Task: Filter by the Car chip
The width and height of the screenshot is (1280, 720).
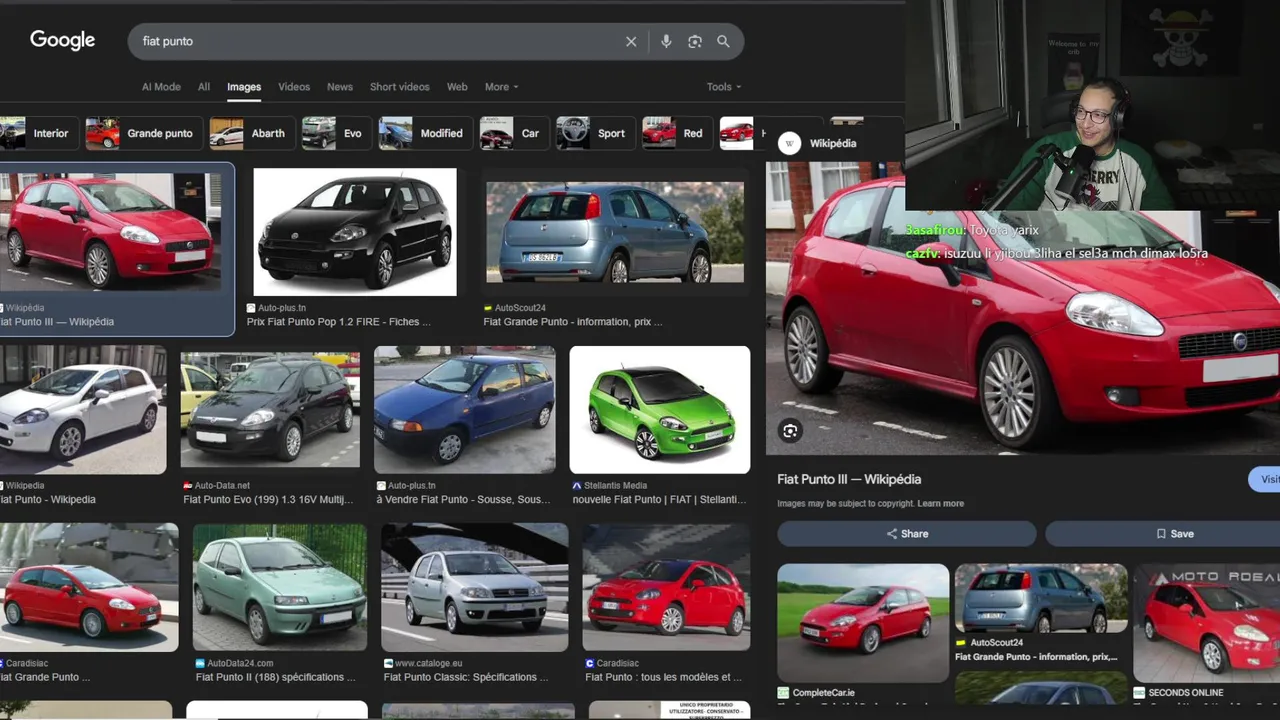Action: tap(513, 133)
